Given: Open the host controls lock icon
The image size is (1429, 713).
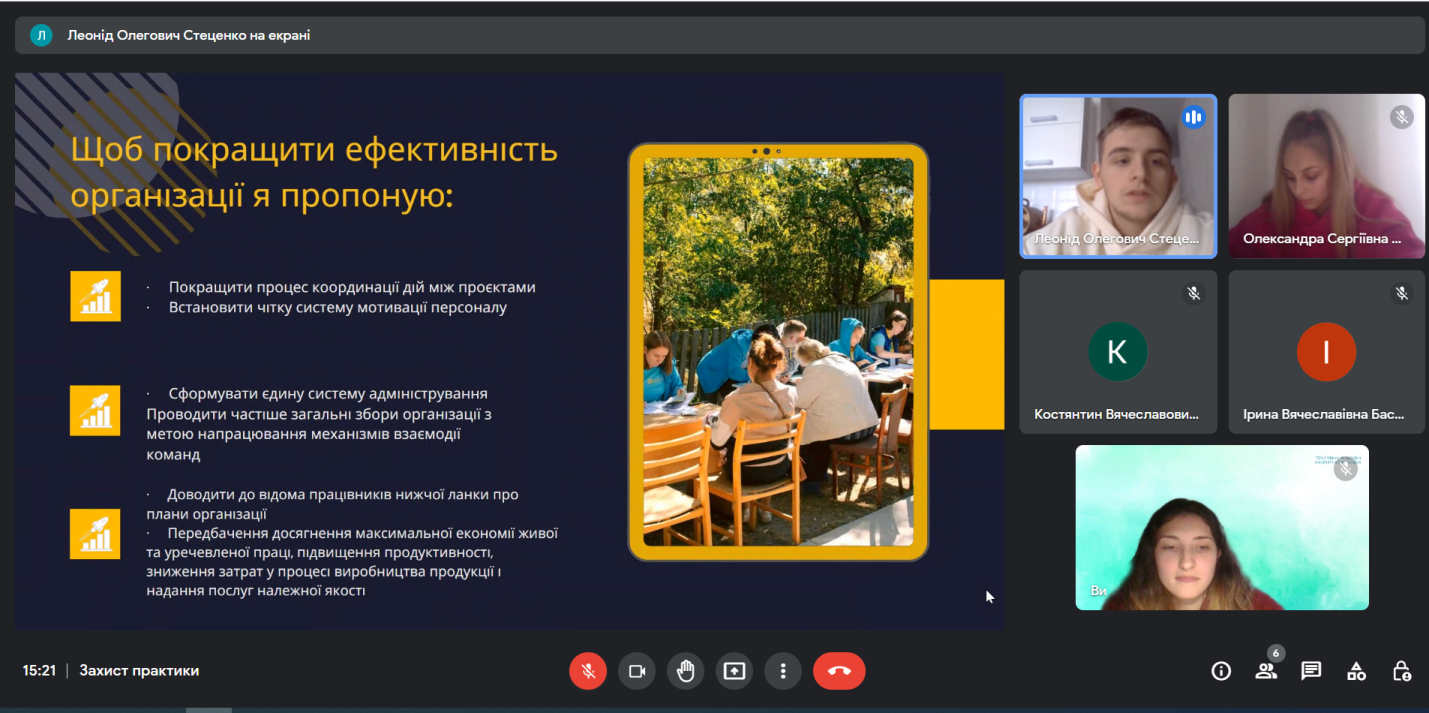Looking at the screenshot, I should click(x=1402, y=671).
